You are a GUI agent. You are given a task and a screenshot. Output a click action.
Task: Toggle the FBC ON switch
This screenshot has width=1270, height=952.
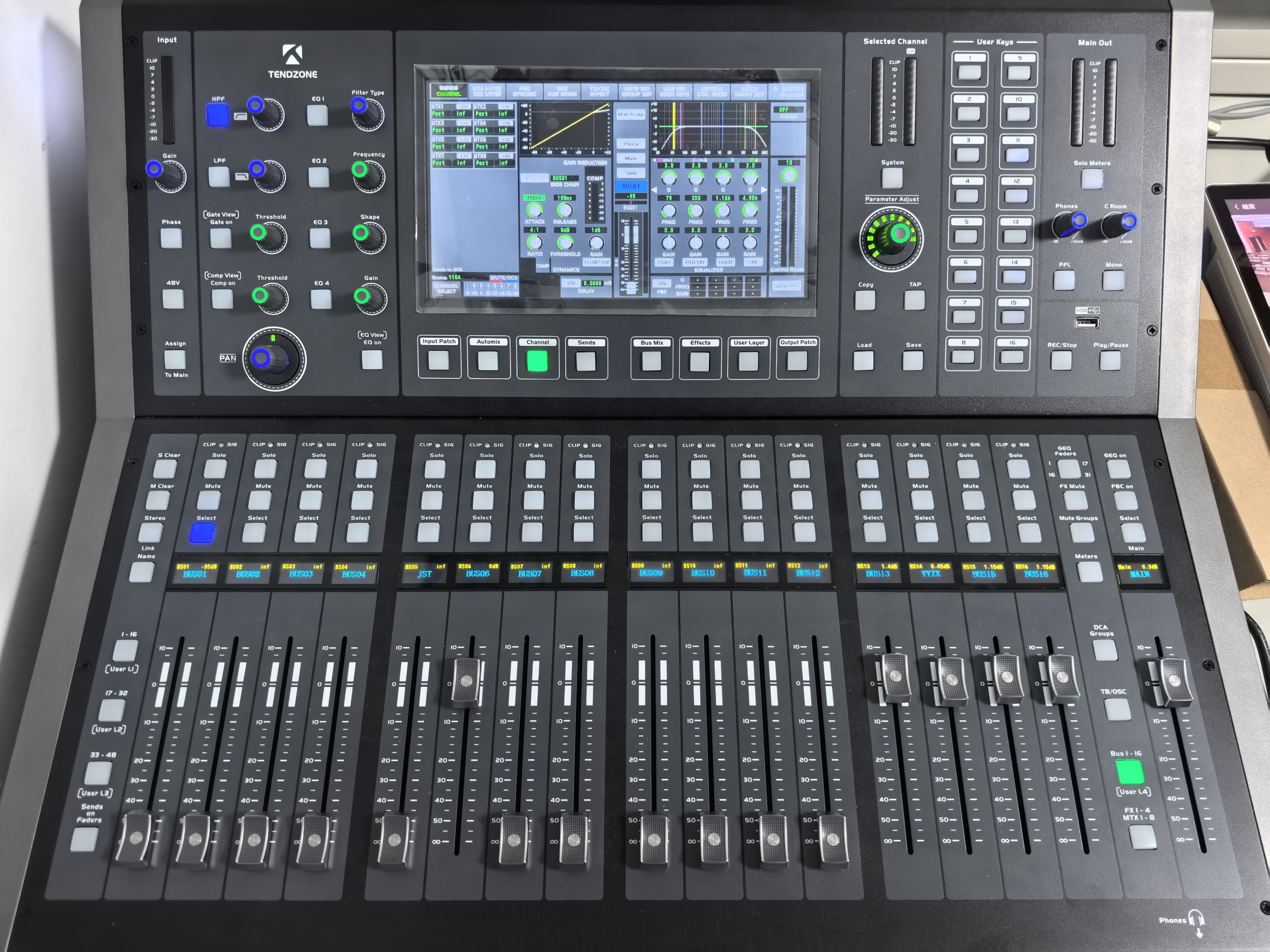tap(661, 284)
